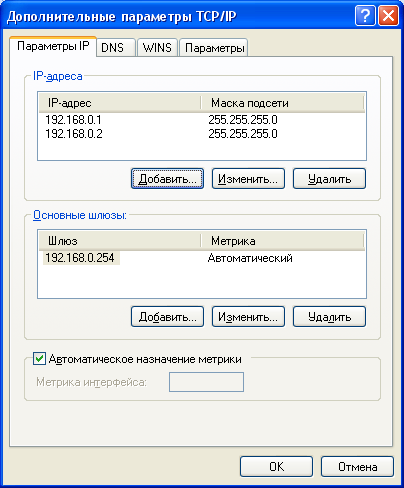
Task: Open the WINS tab
Action: point(157,47)
